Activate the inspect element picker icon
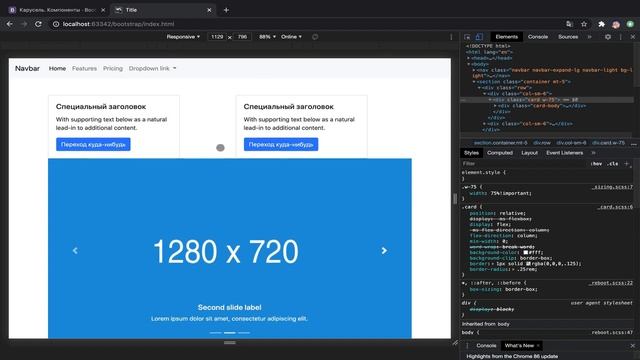The width and height of the screenshot is (640, 360). click(x=467, y=37)
